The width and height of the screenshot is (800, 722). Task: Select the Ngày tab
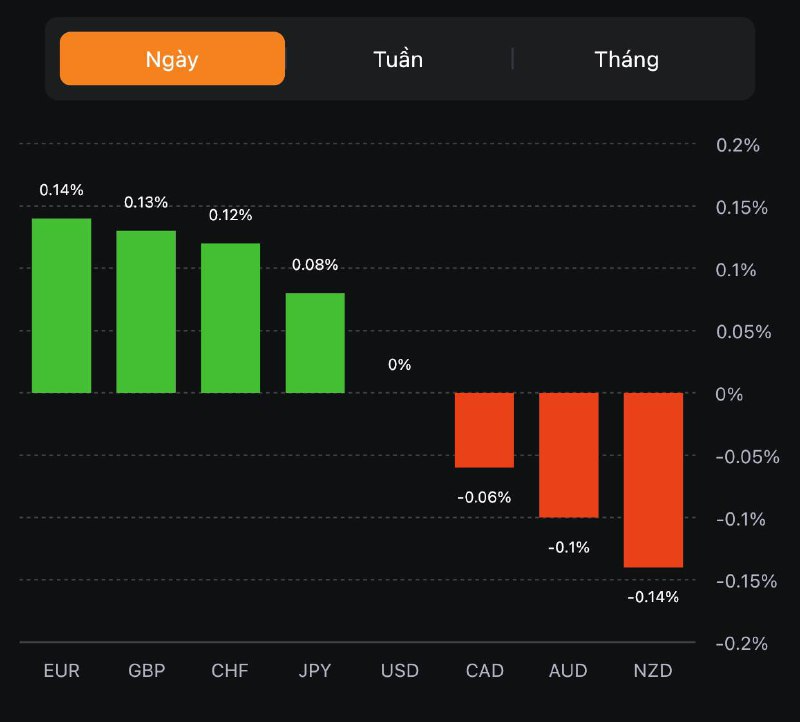pos(172,59)
